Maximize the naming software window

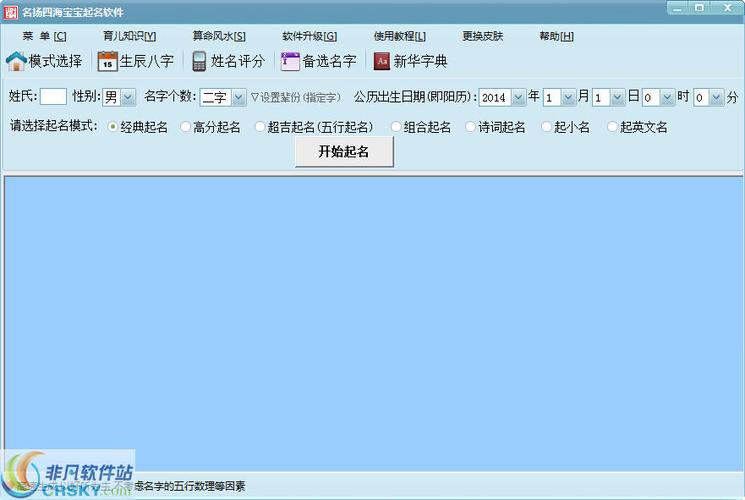[x=699, y=8]
